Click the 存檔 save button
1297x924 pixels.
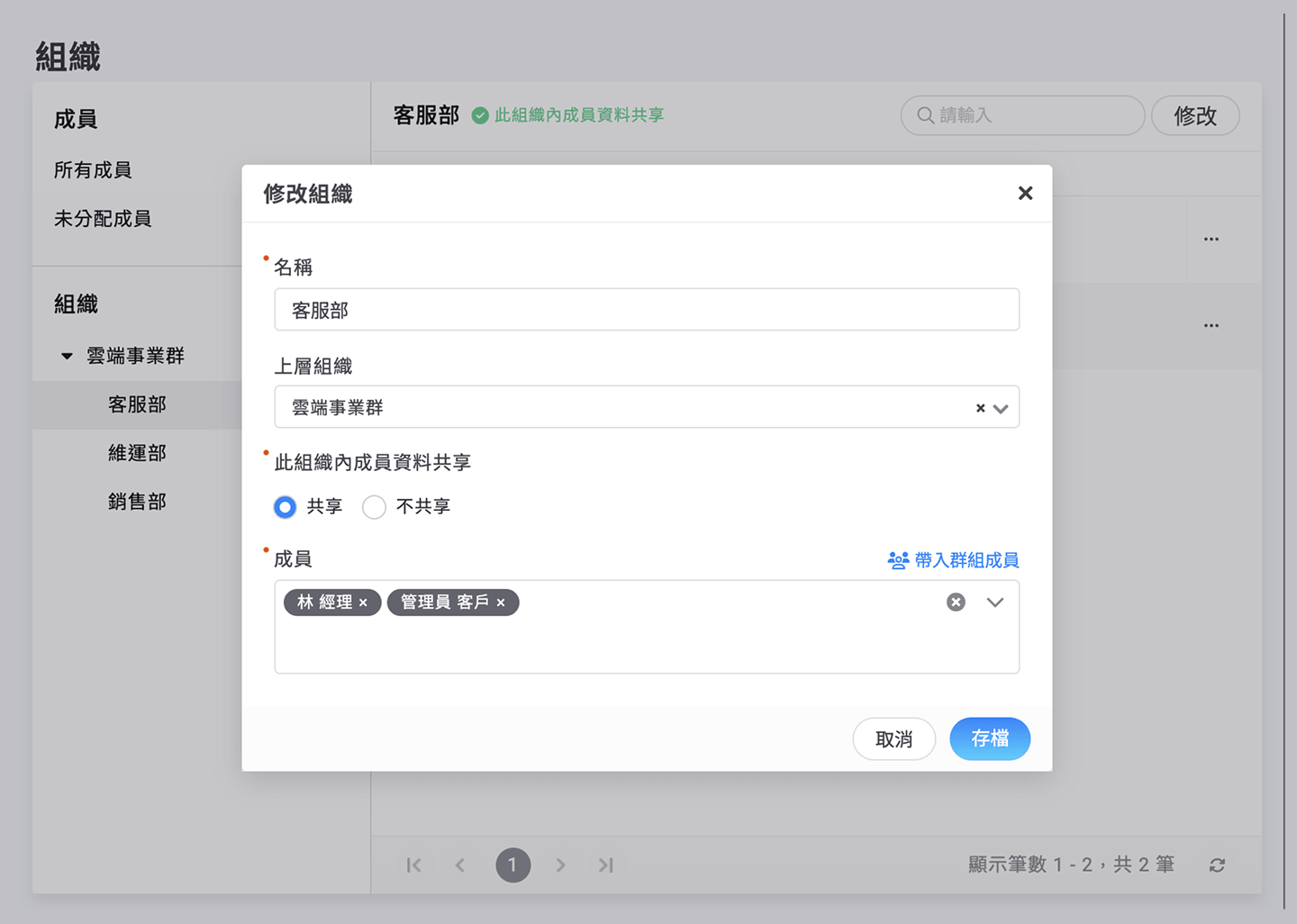pyautogui.click(x=990, y=738)
